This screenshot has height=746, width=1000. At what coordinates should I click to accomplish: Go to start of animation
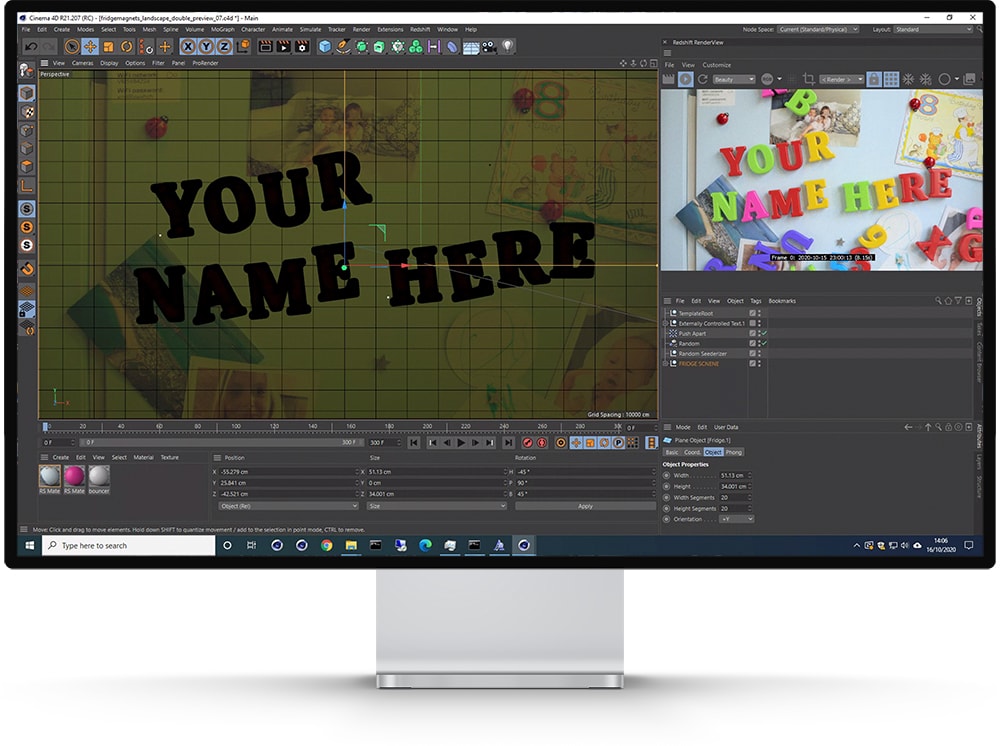(413, 442)
